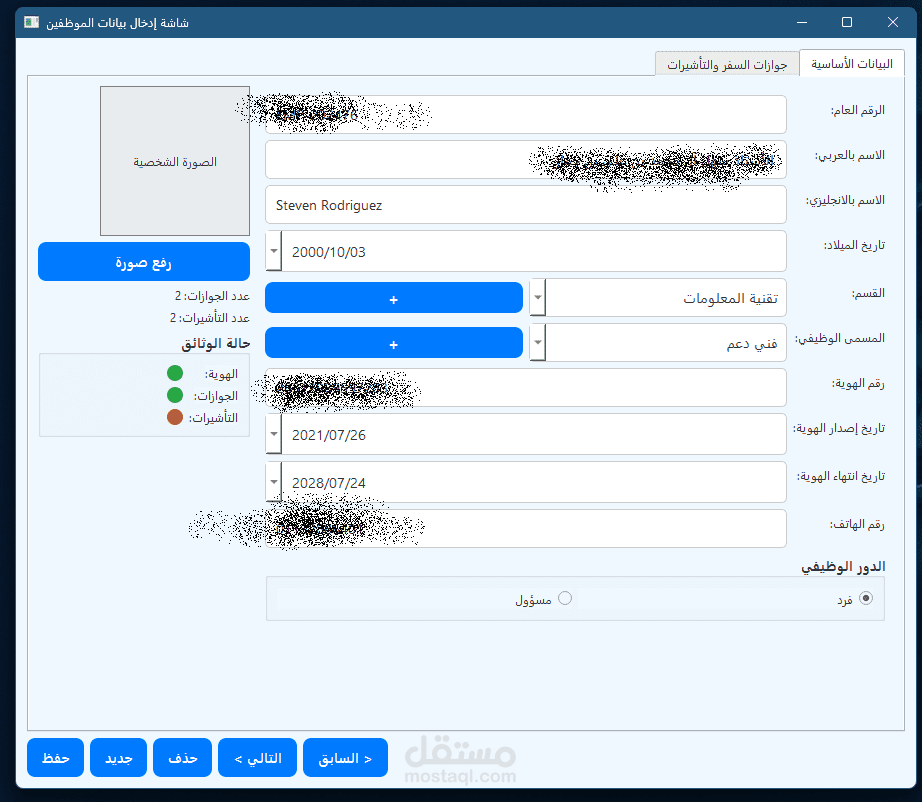Screen dimensions: 922x802
Task: Select the مسؤول role radio button
Action: tap(566, 597)
